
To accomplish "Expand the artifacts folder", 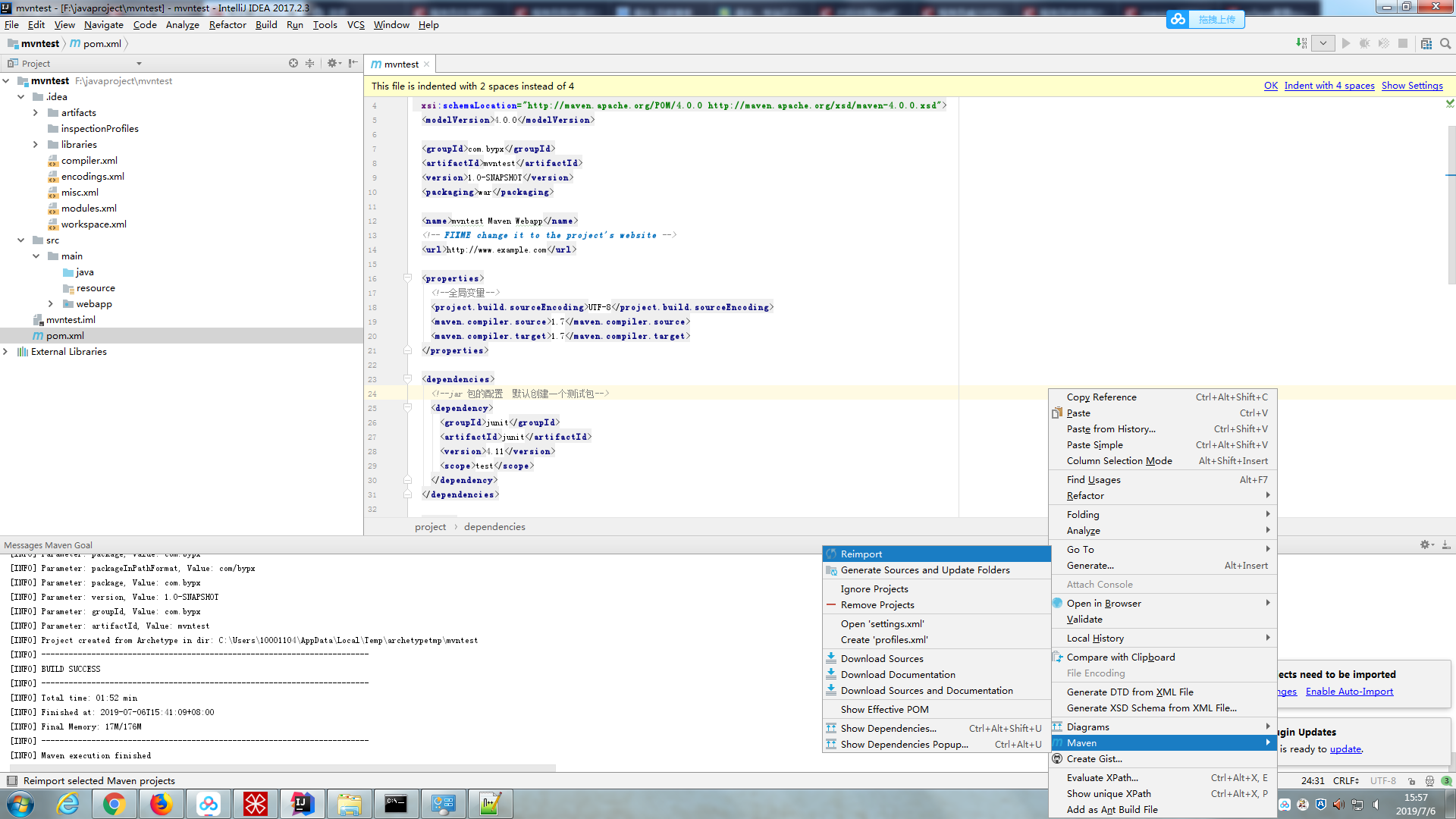I will 36,112.
